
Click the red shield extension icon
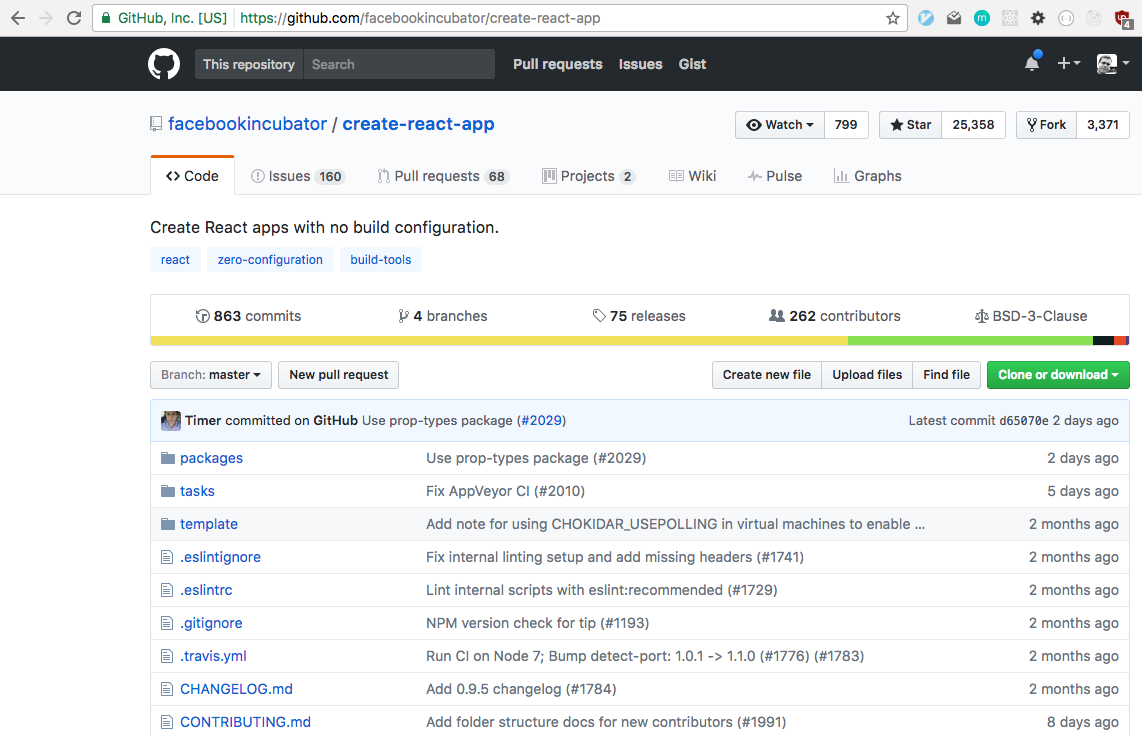[x=1124, y=19]
